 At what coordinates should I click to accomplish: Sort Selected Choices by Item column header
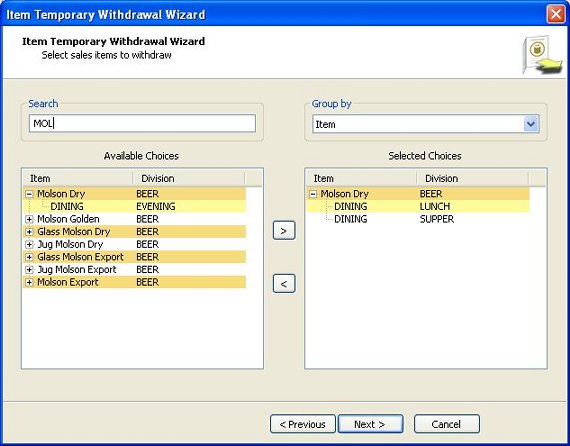[x=361, y=178]
